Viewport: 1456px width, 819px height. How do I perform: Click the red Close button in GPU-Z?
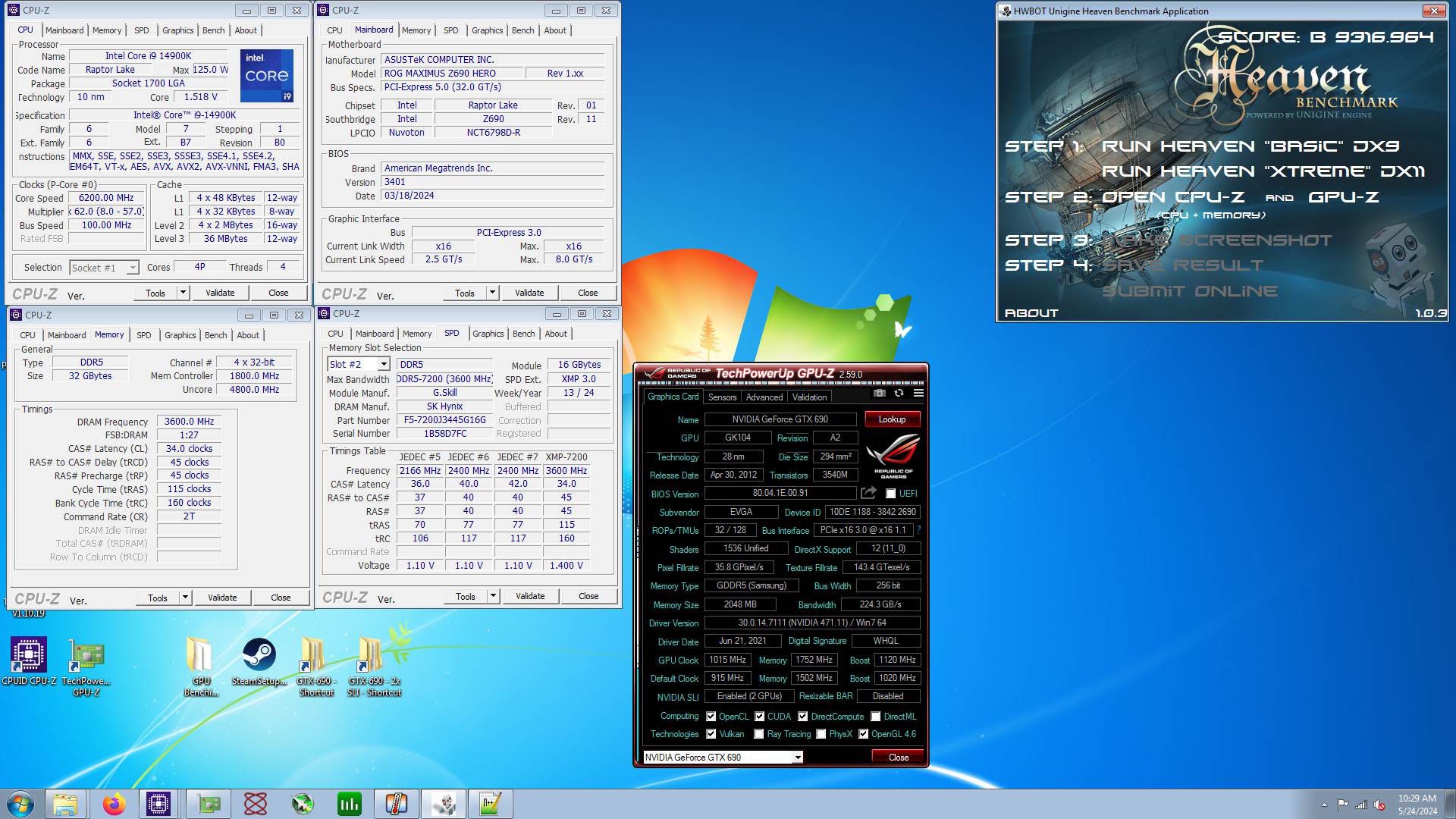click(898, 757)
